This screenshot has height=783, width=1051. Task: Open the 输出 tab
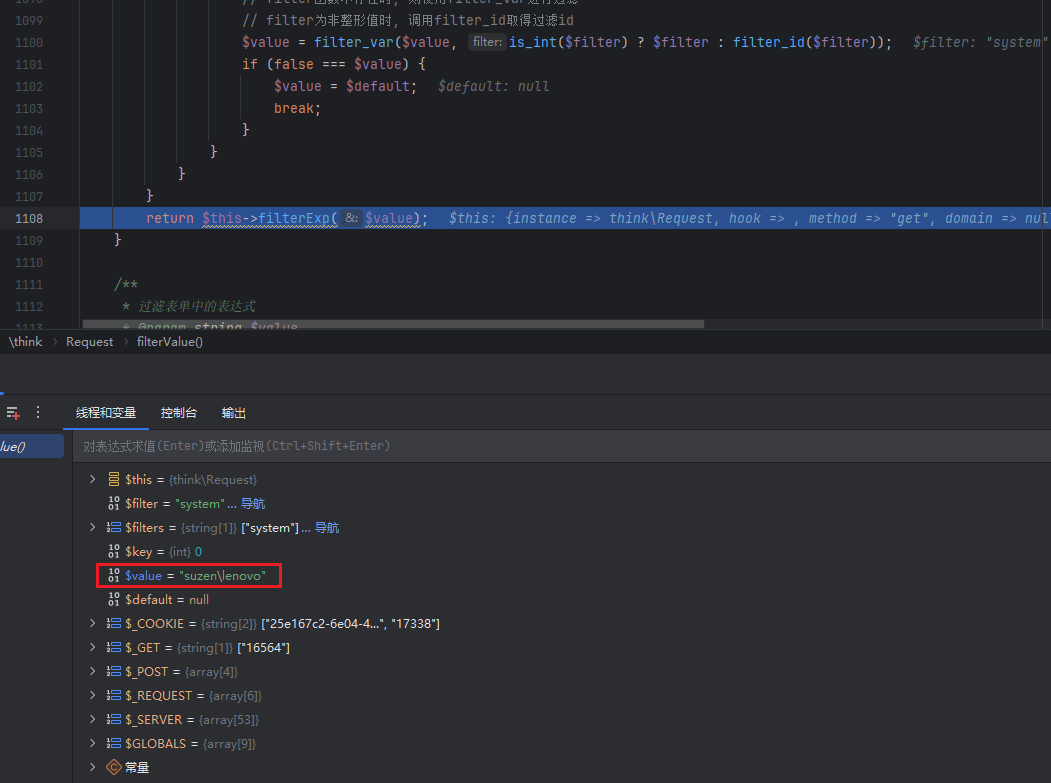[x=234, y=413]
